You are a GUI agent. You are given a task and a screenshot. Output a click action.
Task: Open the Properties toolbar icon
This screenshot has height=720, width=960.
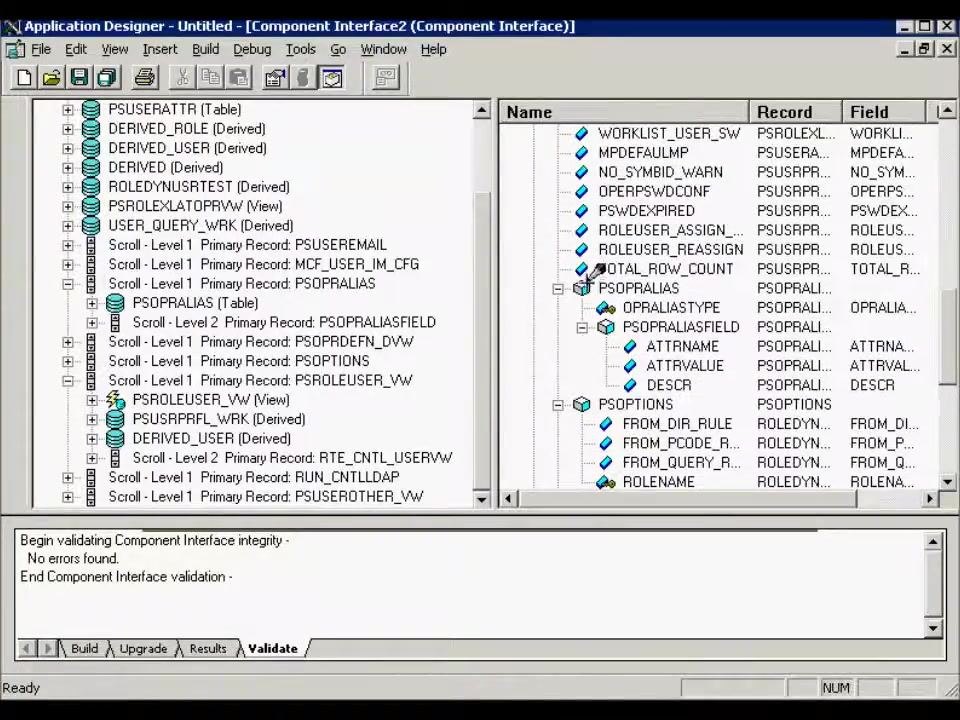[276, 78]
